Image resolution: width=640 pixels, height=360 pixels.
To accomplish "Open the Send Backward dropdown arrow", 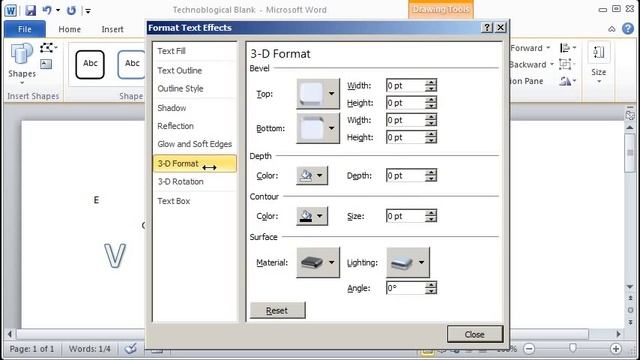I will click(551, 64).
